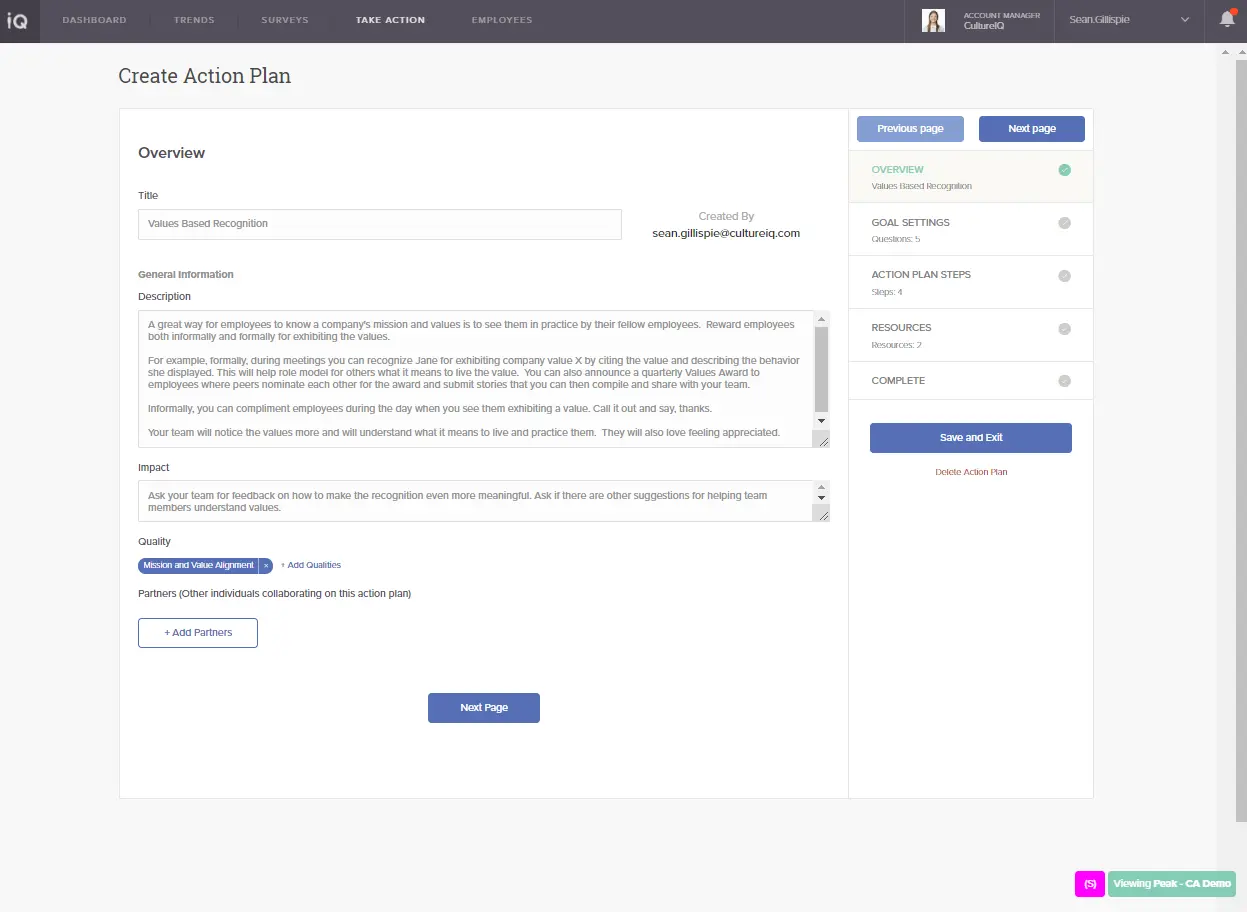Click the Complete step status circle
This screenshot has width=1247, height=912.
click(x=1064, y=381)
